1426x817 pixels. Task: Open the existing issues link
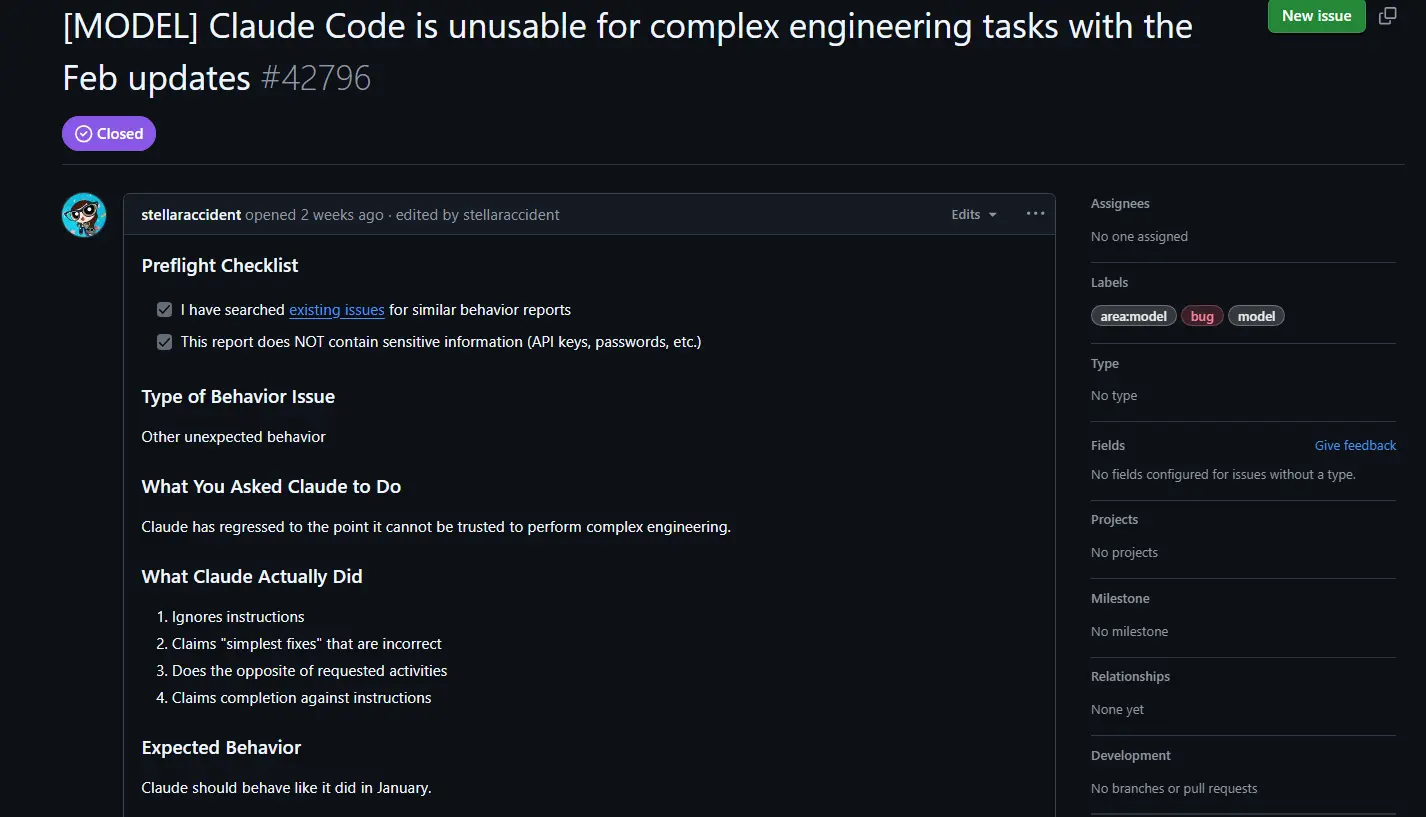[337, 310]
